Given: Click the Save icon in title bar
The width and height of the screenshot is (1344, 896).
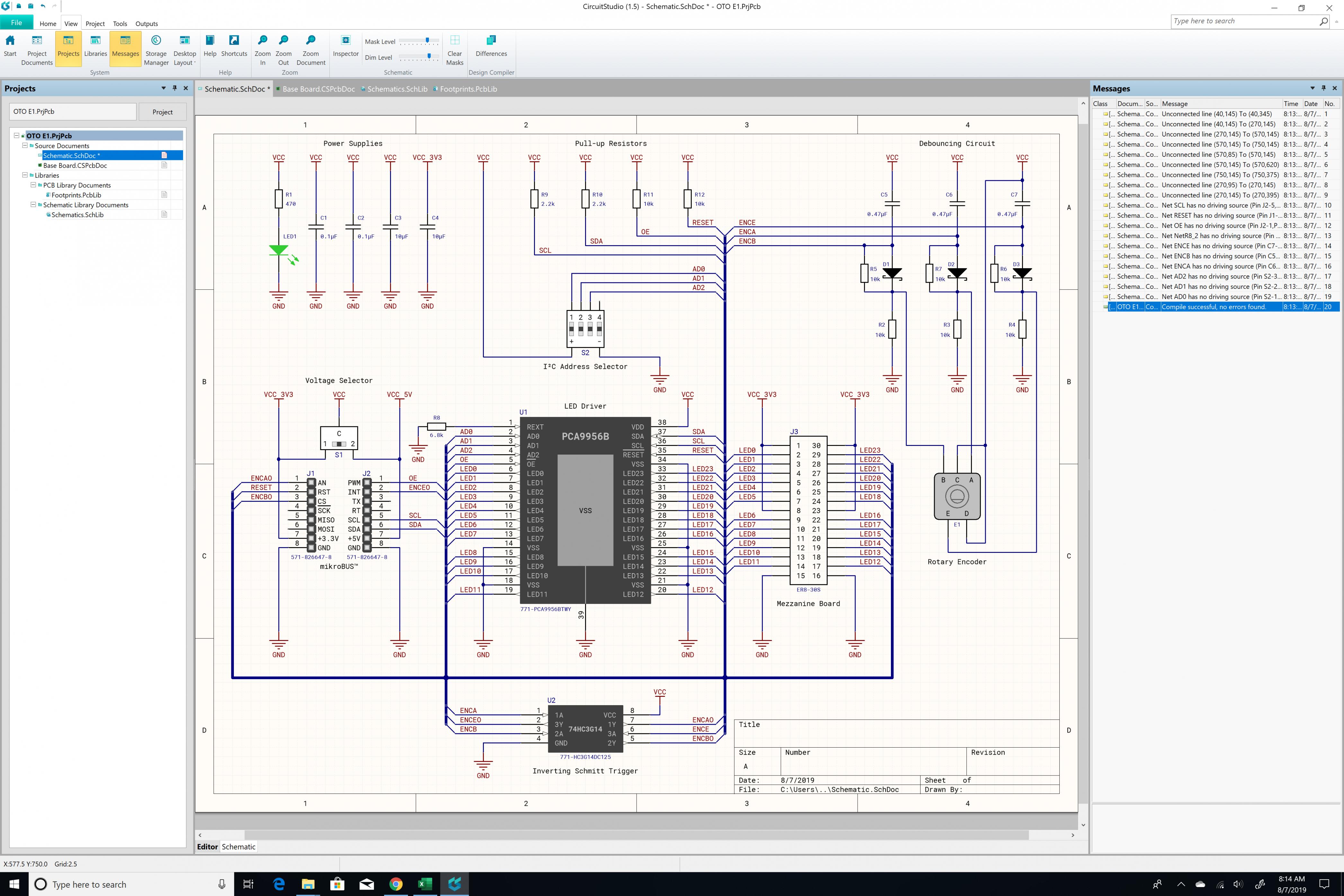Looking at the screenshot, I should pos(31,6).
